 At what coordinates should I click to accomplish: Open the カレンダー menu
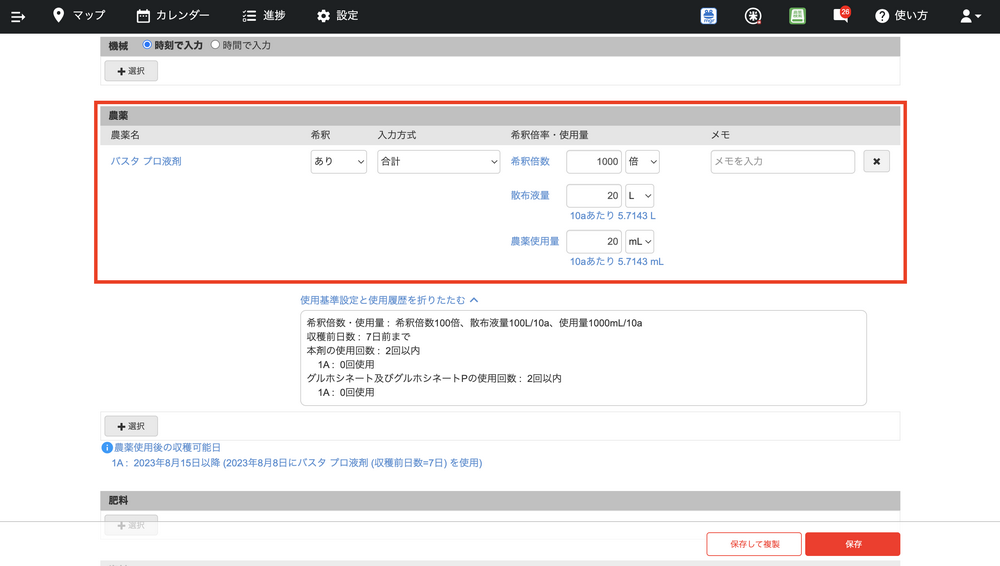(173, 16)
